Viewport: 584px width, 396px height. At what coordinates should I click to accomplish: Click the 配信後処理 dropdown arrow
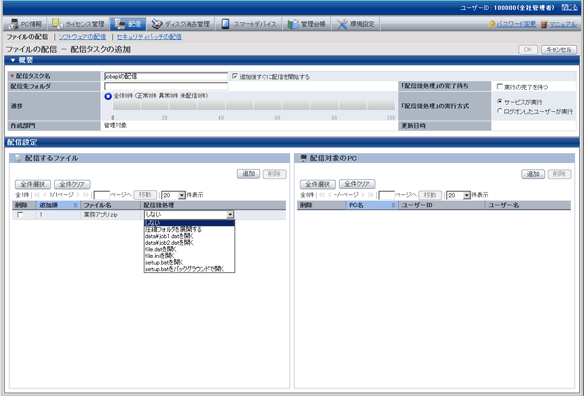[230, 215]
